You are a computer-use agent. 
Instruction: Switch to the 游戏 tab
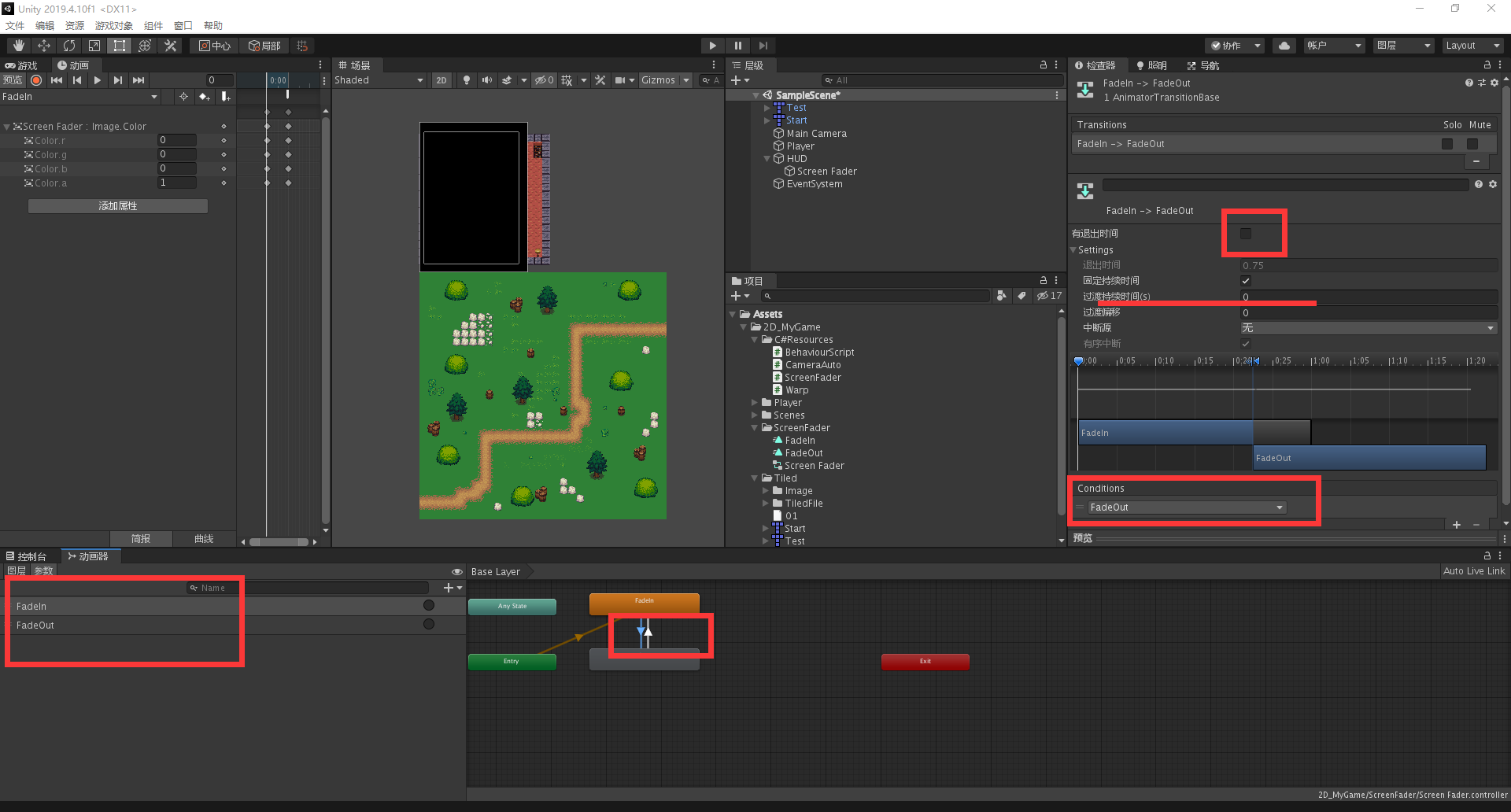pos(24,65)
